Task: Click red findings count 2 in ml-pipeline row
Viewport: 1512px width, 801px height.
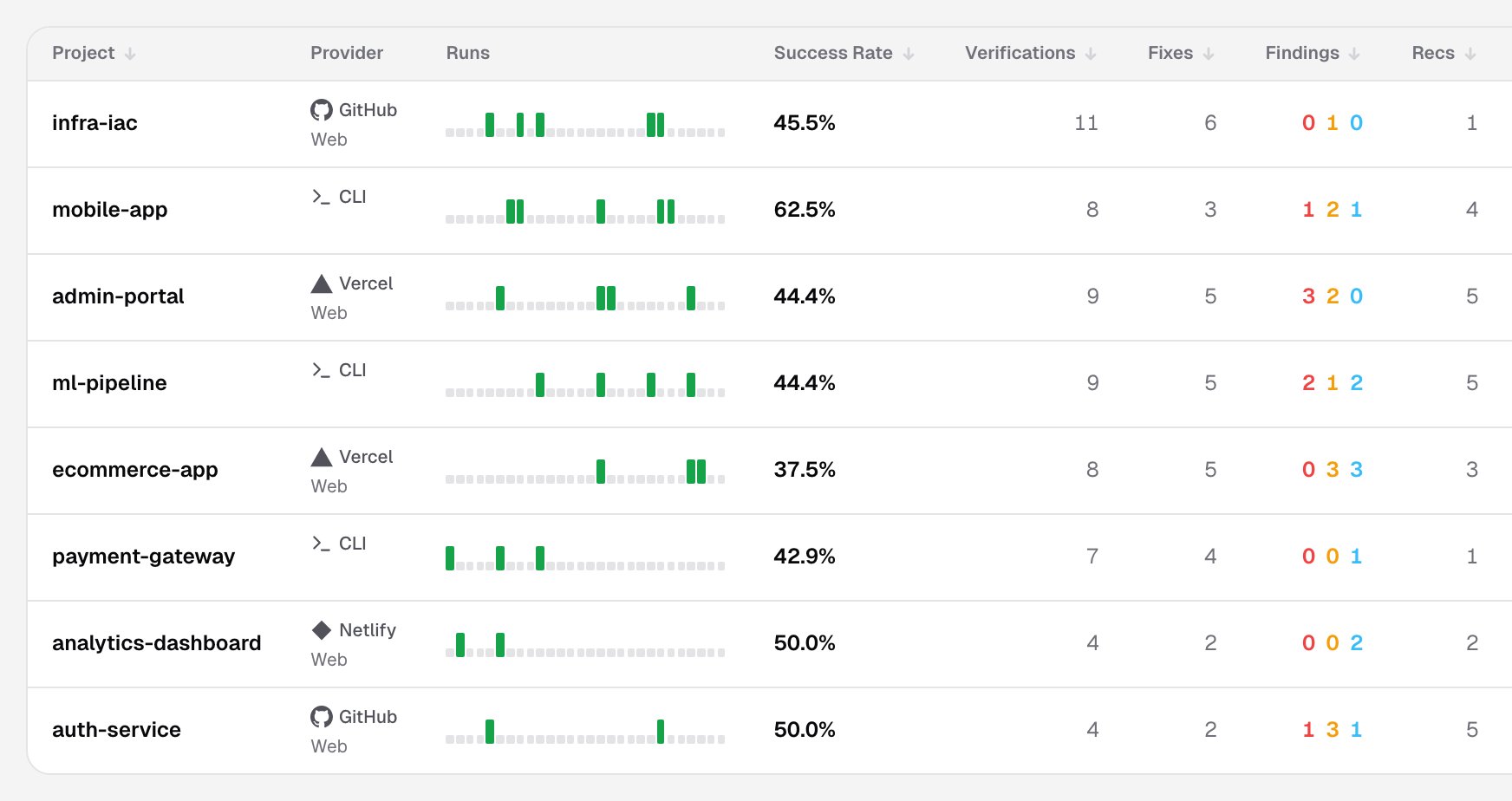Action: (1308, 383)
